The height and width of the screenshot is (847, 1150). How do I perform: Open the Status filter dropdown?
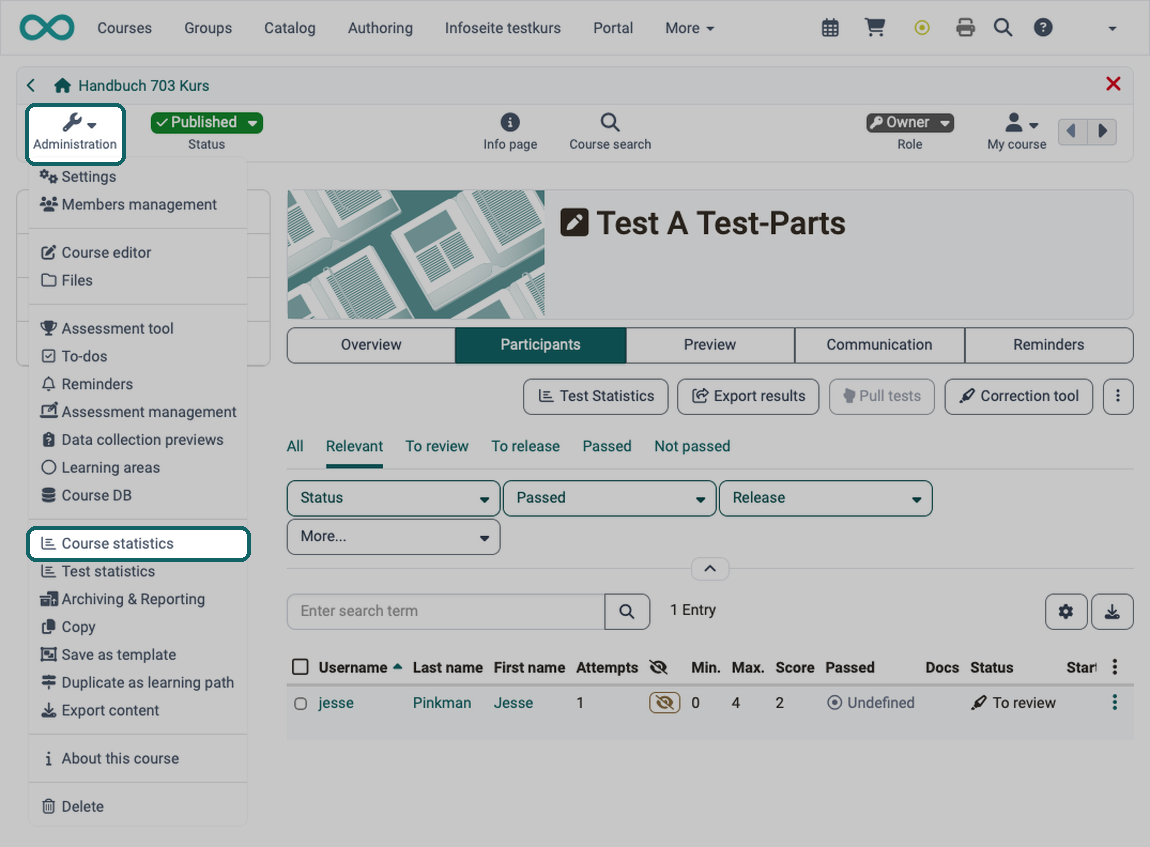[394, 498]
